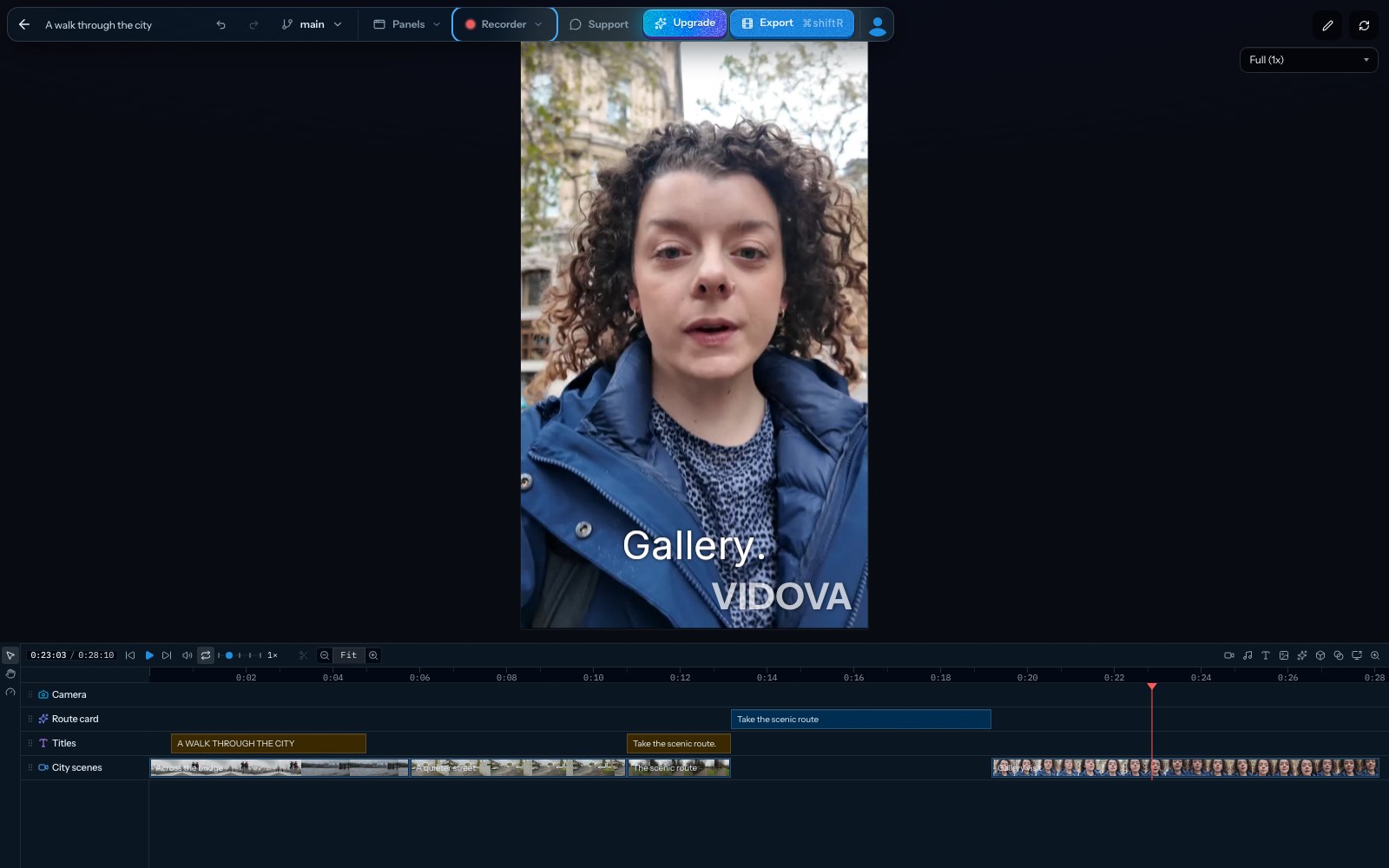Screen dimensions: 1389x868
Task: Select the A WALK THROUGH THE CITY title clip
Action: [268, 743]
